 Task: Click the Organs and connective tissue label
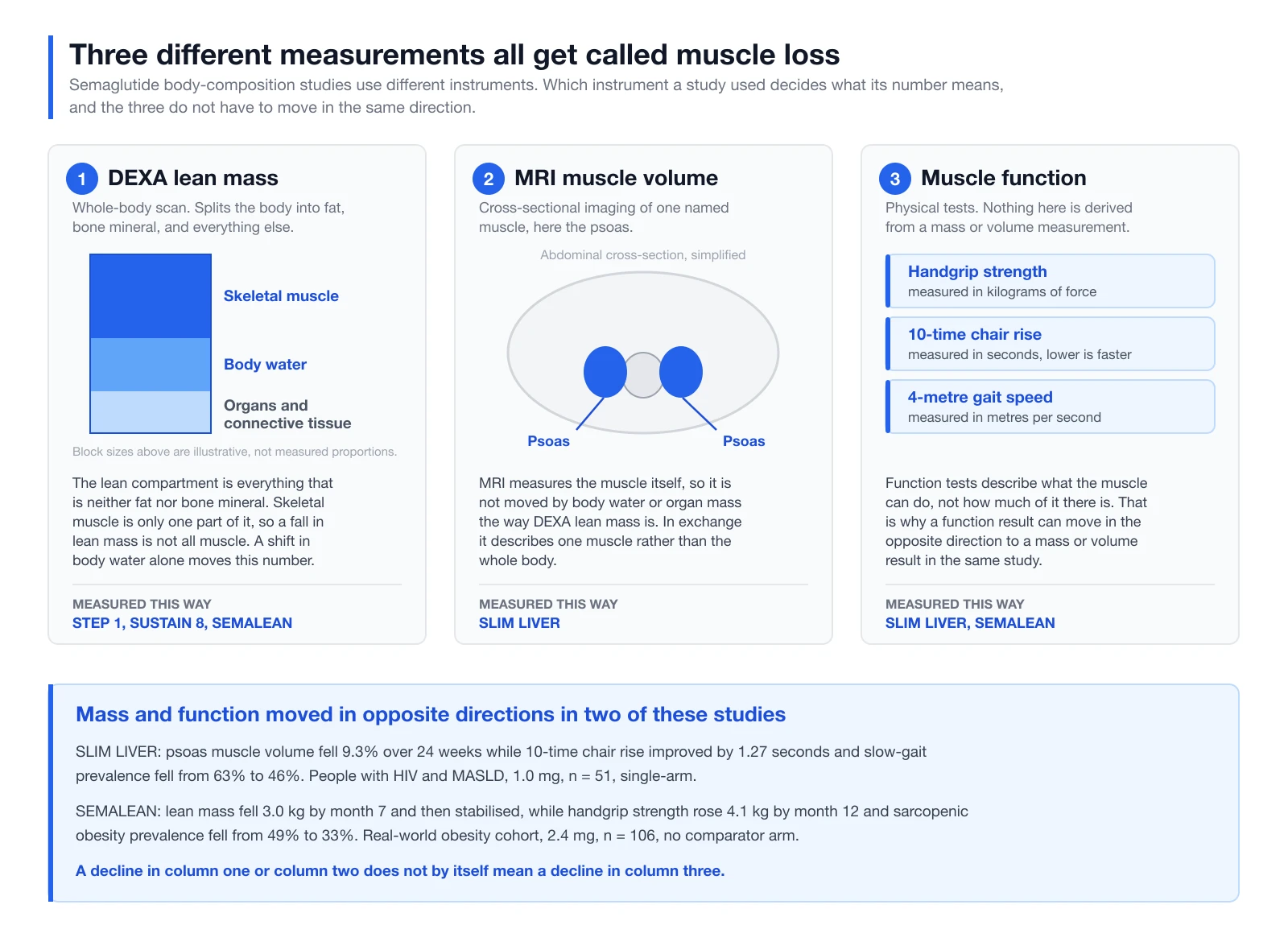pos(287,415)
